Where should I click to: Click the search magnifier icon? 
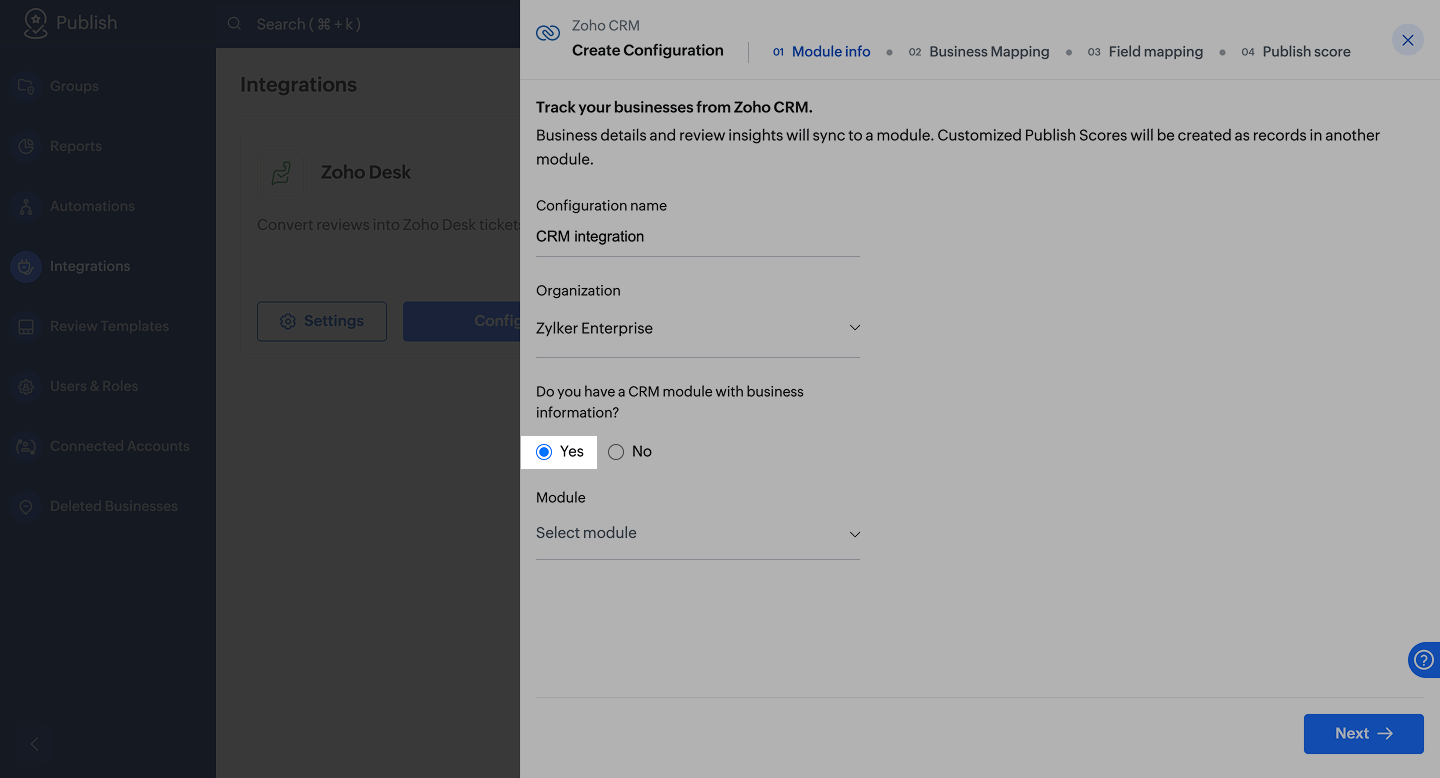pos(234,23)
